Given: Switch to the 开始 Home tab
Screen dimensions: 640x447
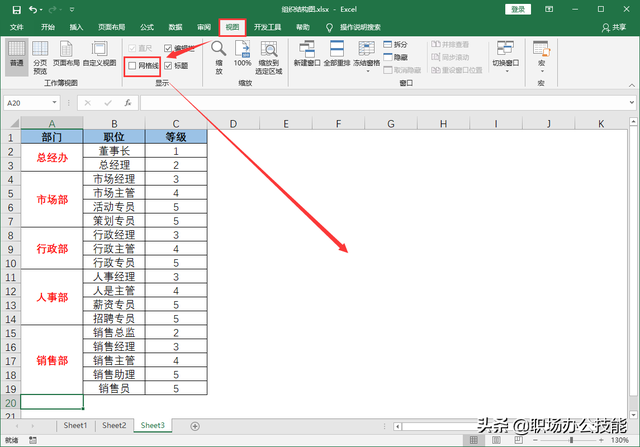Looking at the screenshot, I should [48, 27].
